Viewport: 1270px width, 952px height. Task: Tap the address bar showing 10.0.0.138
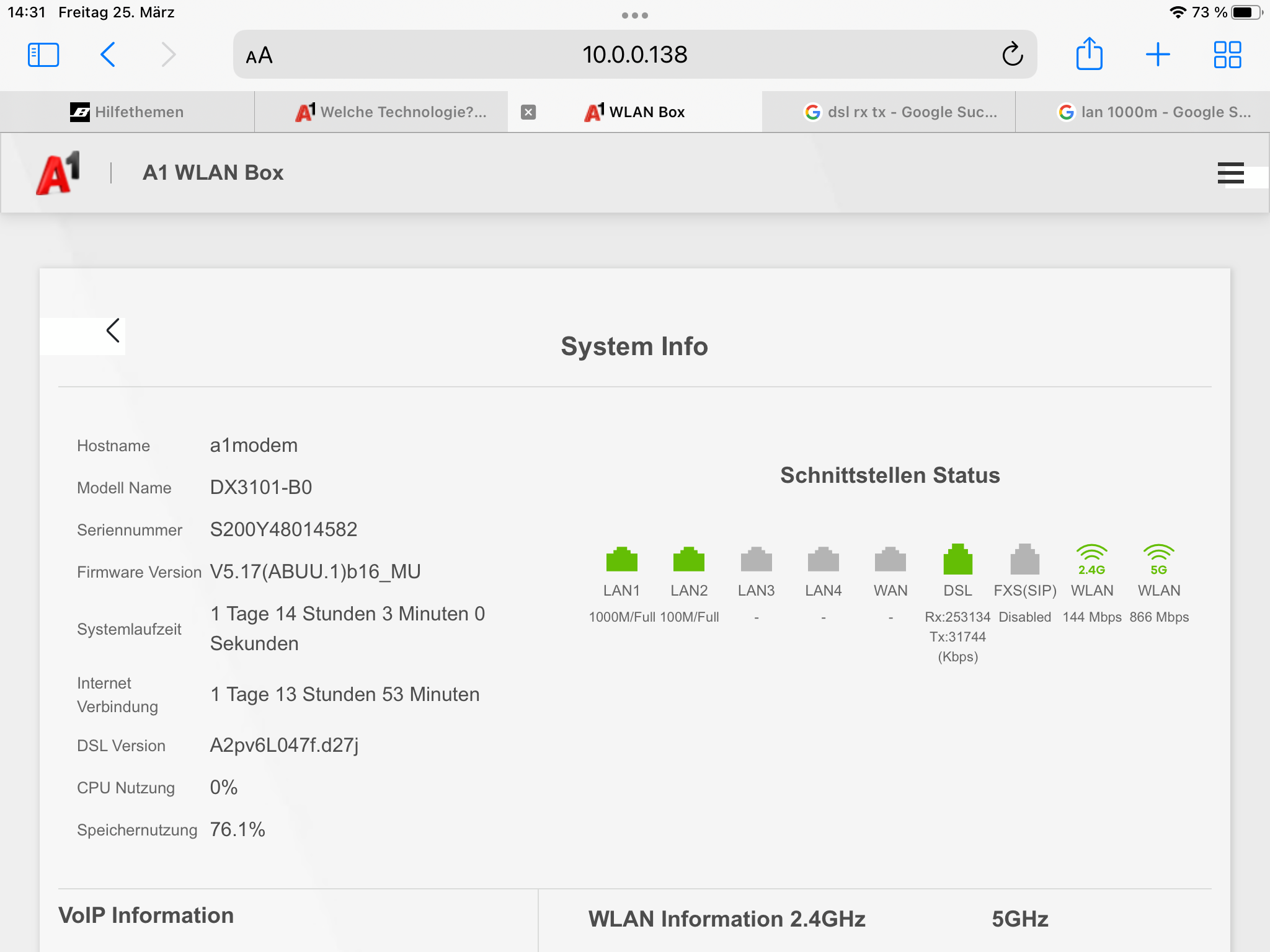point(635,55)
